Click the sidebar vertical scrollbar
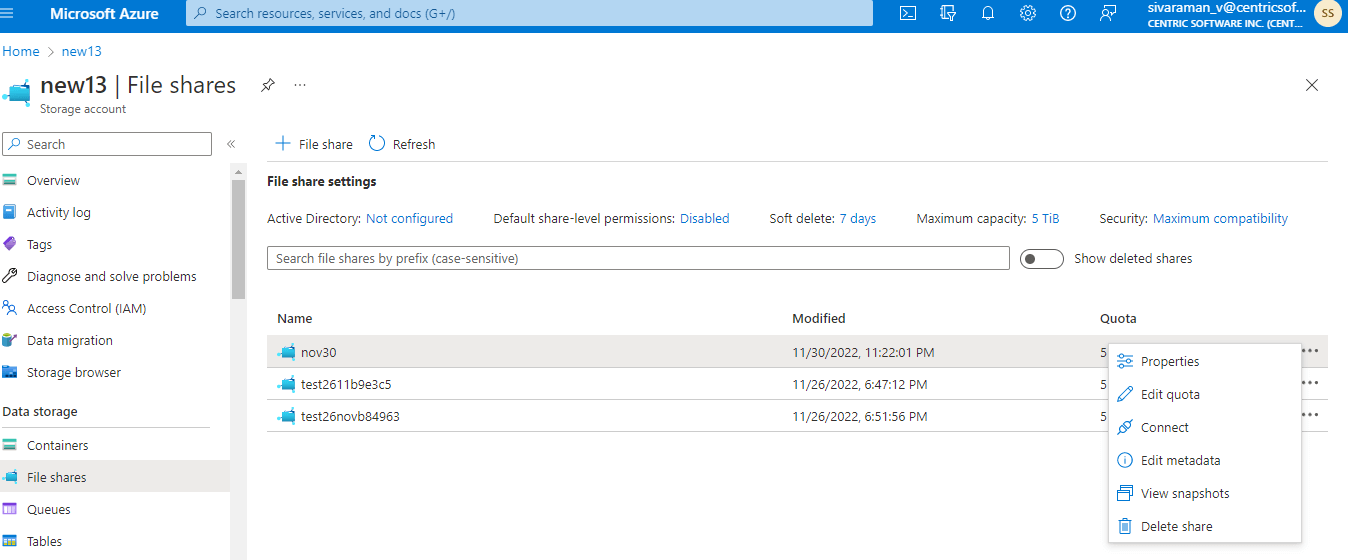Image resolution: width=1348 pixels, height=560 pixels. [238, 240]
